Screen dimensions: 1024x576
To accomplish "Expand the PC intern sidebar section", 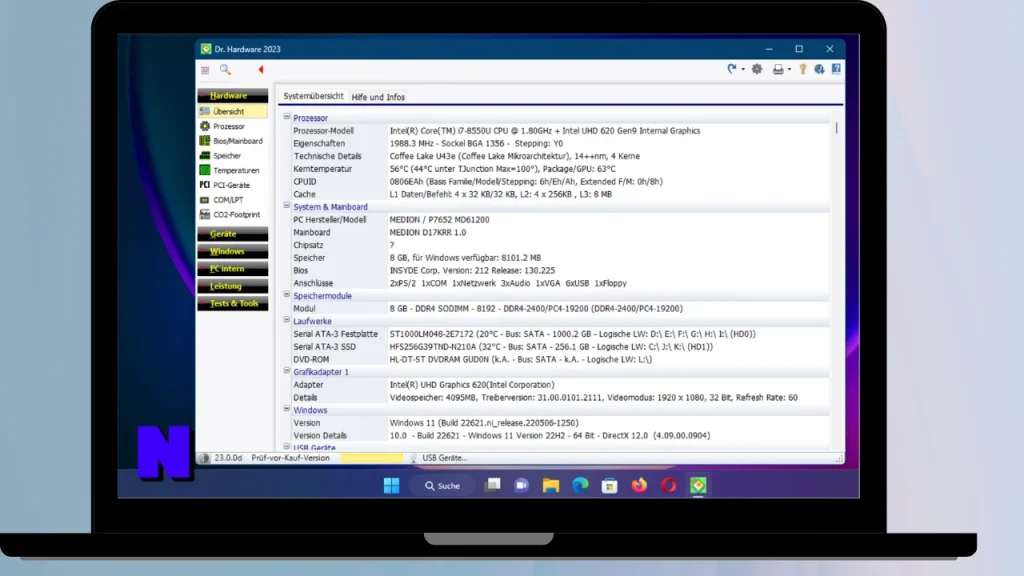I will [232, 268].
